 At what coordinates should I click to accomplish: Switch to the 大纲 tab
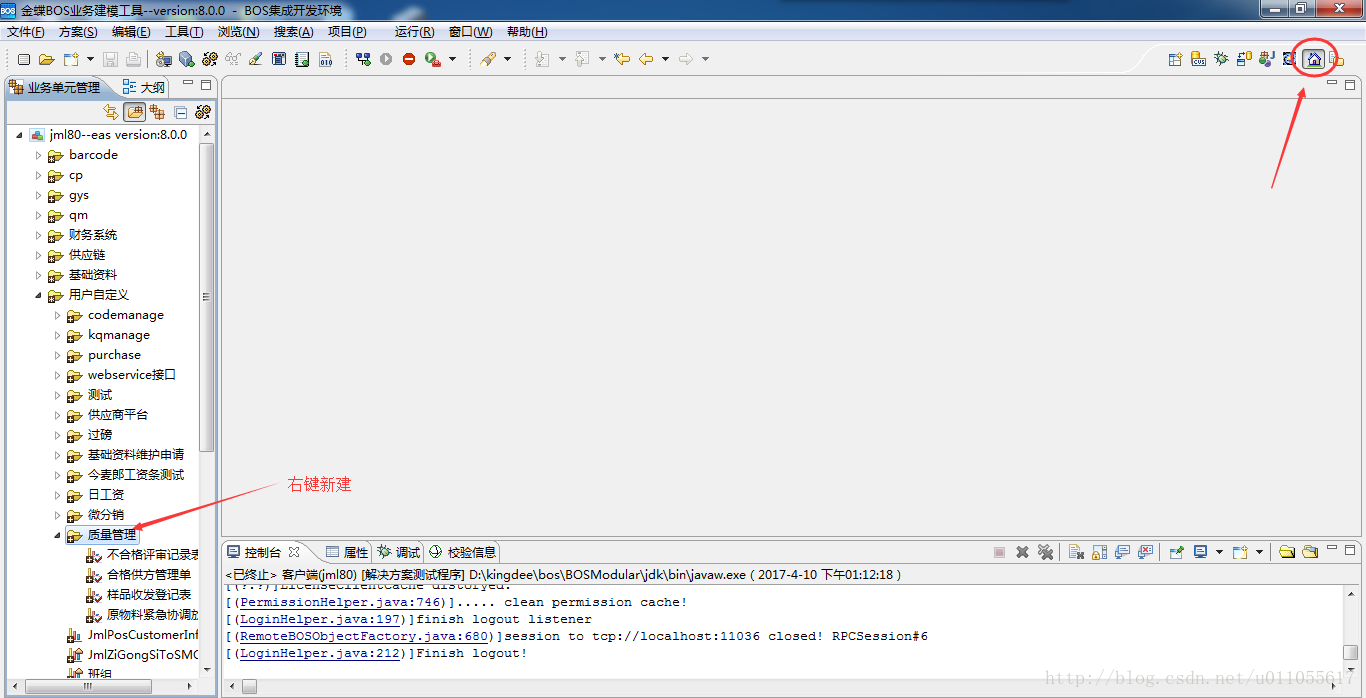point(143,87)
